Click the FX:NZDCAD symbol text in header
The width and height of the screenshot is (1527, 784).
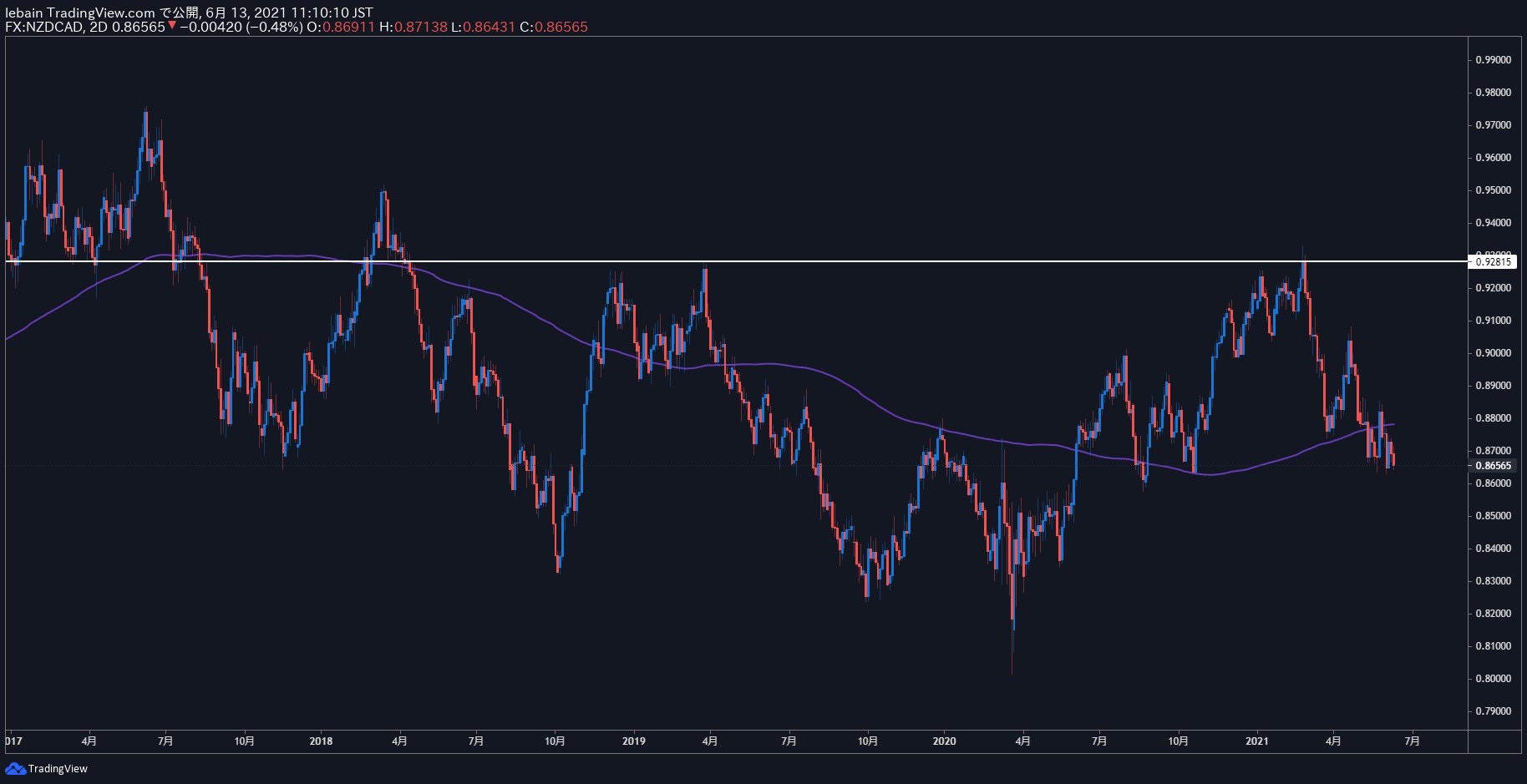(x=44, y=27)
